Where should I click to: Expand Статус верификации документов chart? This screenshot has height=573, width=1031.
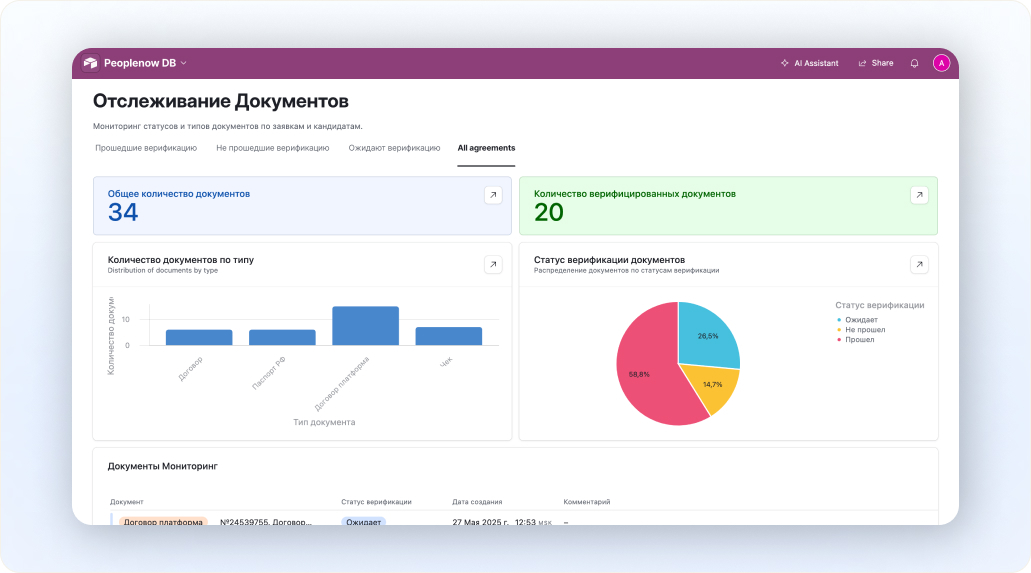pos(919,264)
